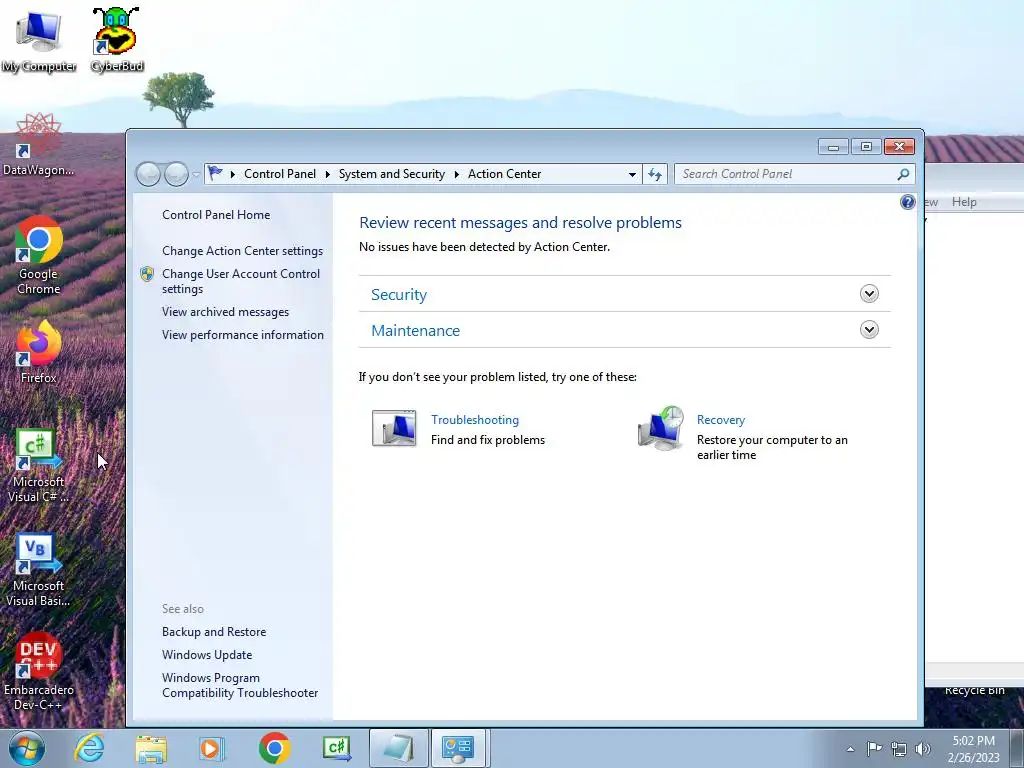Click the Troubleshooting computer icon
This screenshot has height=768, width=1024.
[394, 428]
